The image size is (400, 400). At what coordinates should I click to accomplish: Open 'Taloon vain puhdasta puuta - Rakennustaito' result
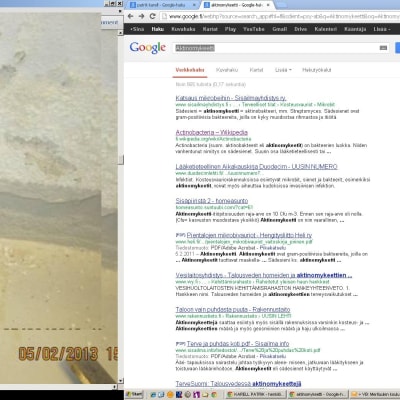point(233,309)
